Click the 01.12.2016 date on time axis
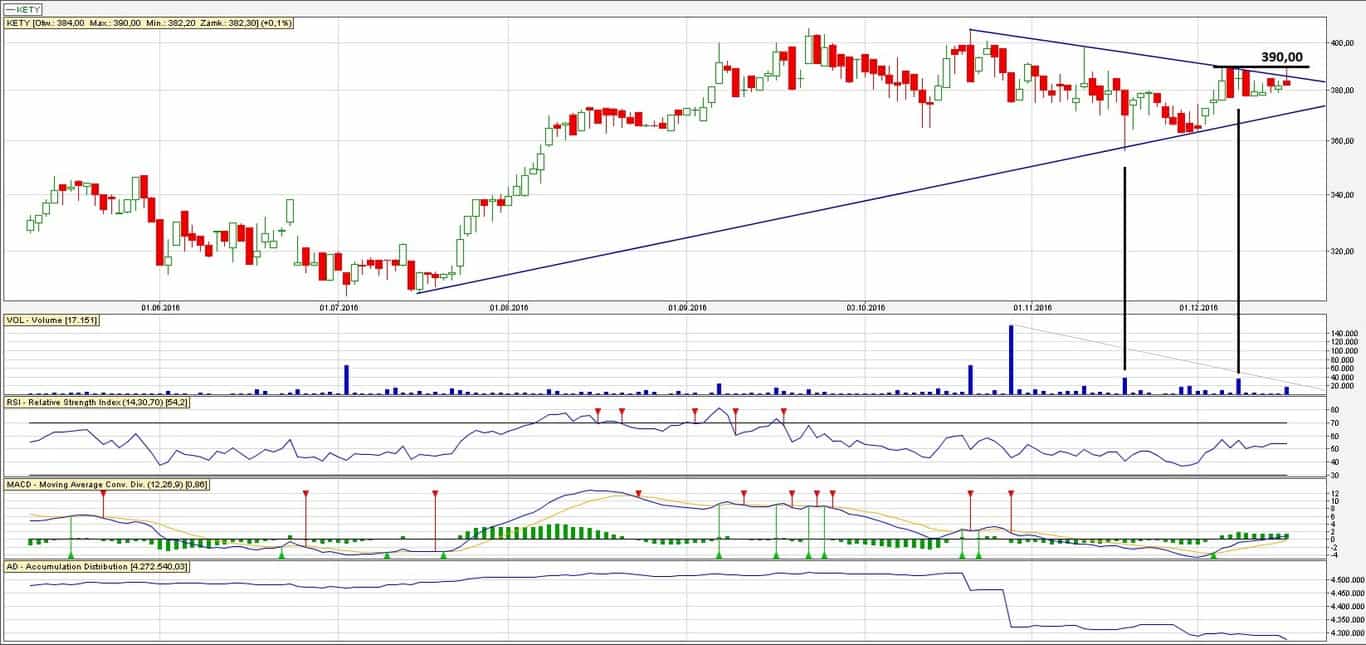The width and height of the screenshot is (1366, 645). click(1198, 308)
